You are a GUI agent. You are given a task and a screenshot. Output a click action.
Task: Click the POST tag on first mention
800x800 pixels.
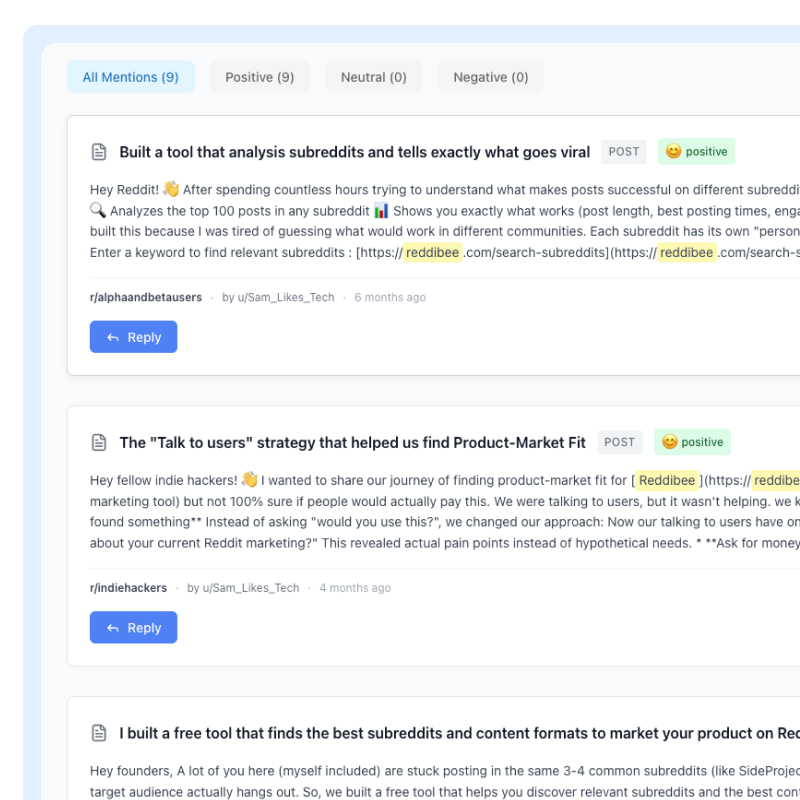623,152
